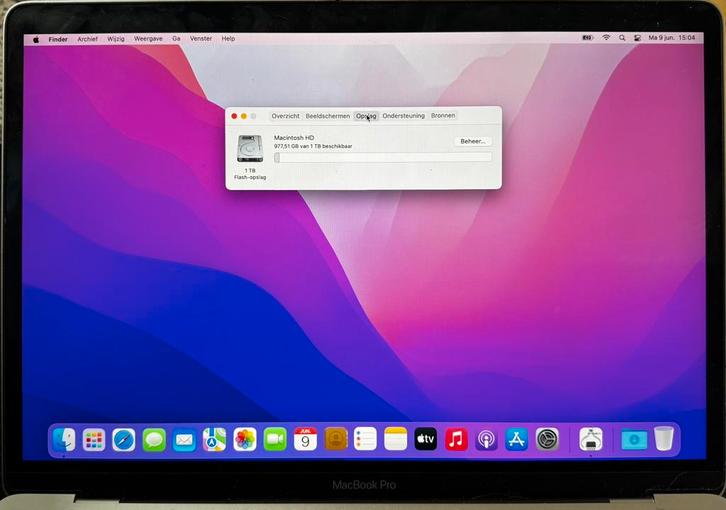Screen dimensions: 726x510
Task: Minimize the storage window
Action: click(244, 116)
